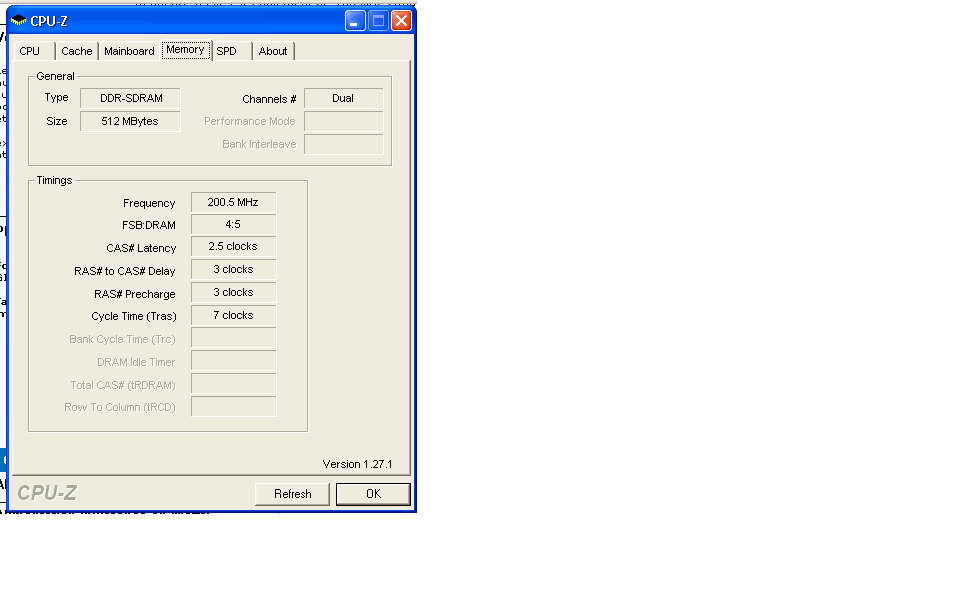Click the CPU-Z chip icon in title bar
Viewport: 962px width, 615px height.
[18, 21]
